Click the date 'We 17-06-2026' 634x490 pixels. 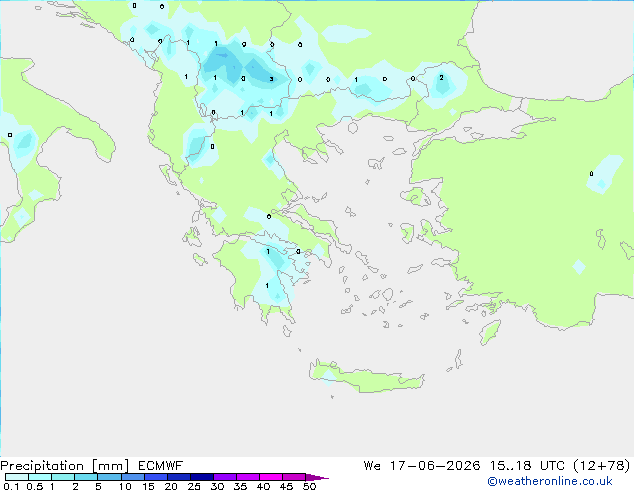[x=422, y=466]
